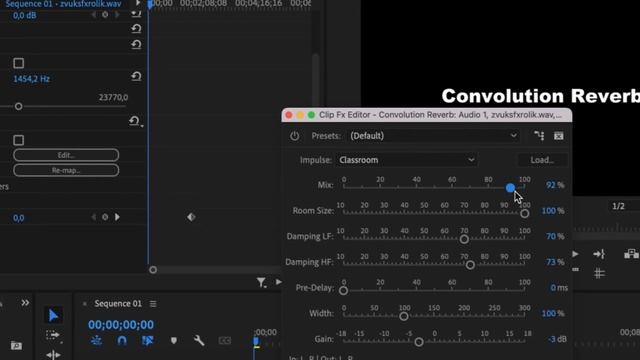The width and height of the screenshot is (640, 360).
Task: Click the Mix slider knob
Action: tap(510, 188)
